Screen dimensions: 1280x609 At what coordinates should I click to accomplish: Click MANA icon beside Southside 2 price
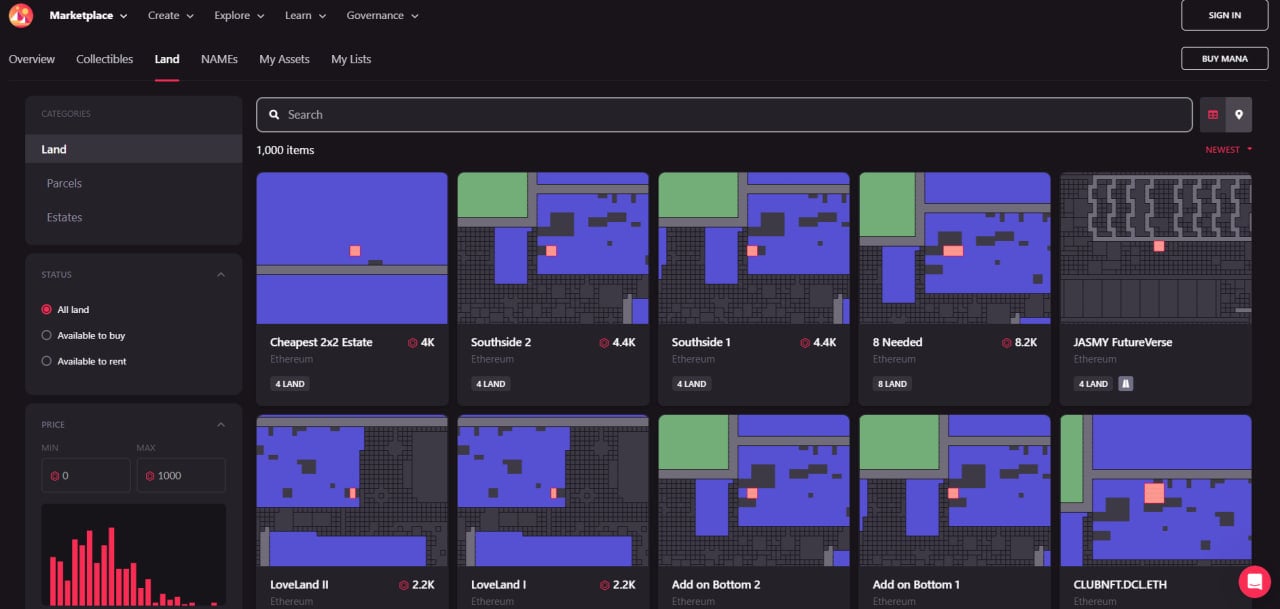click(604, 342)
